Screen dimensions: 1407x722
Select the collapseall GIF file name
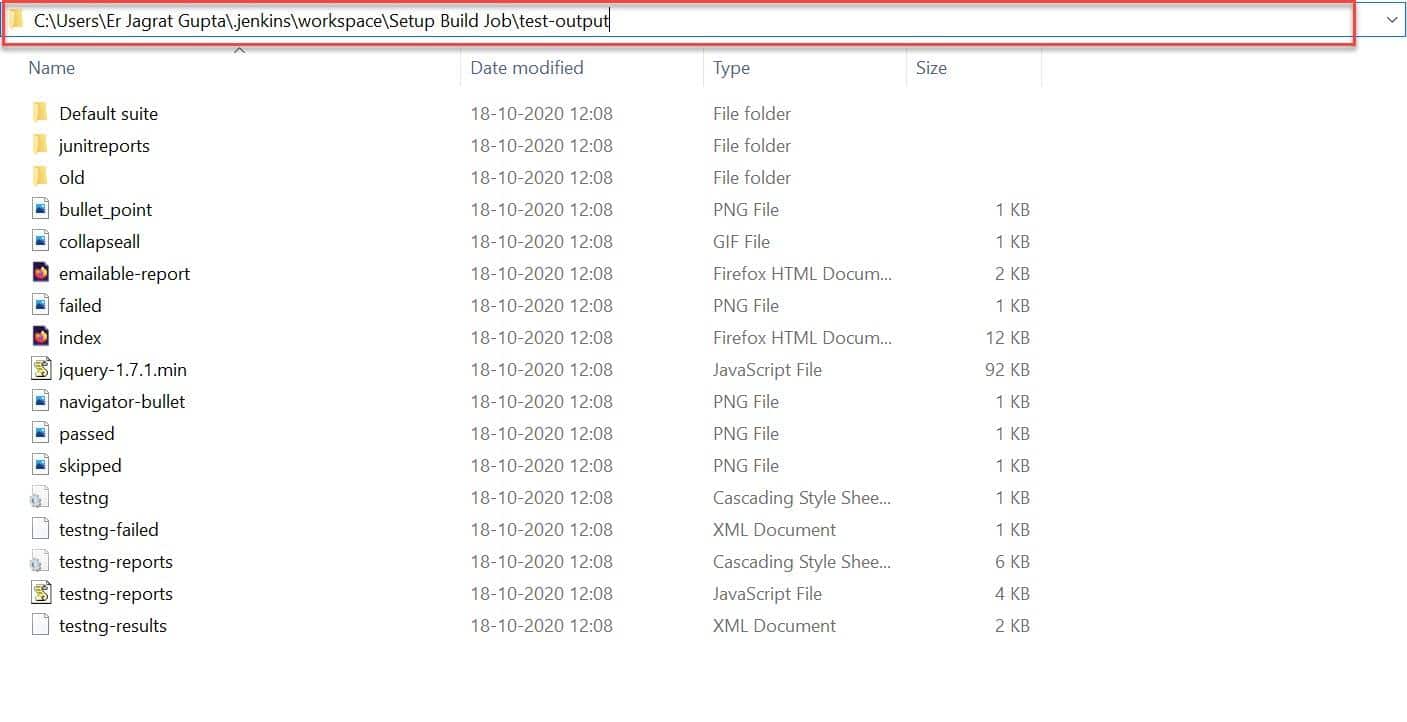99,241
